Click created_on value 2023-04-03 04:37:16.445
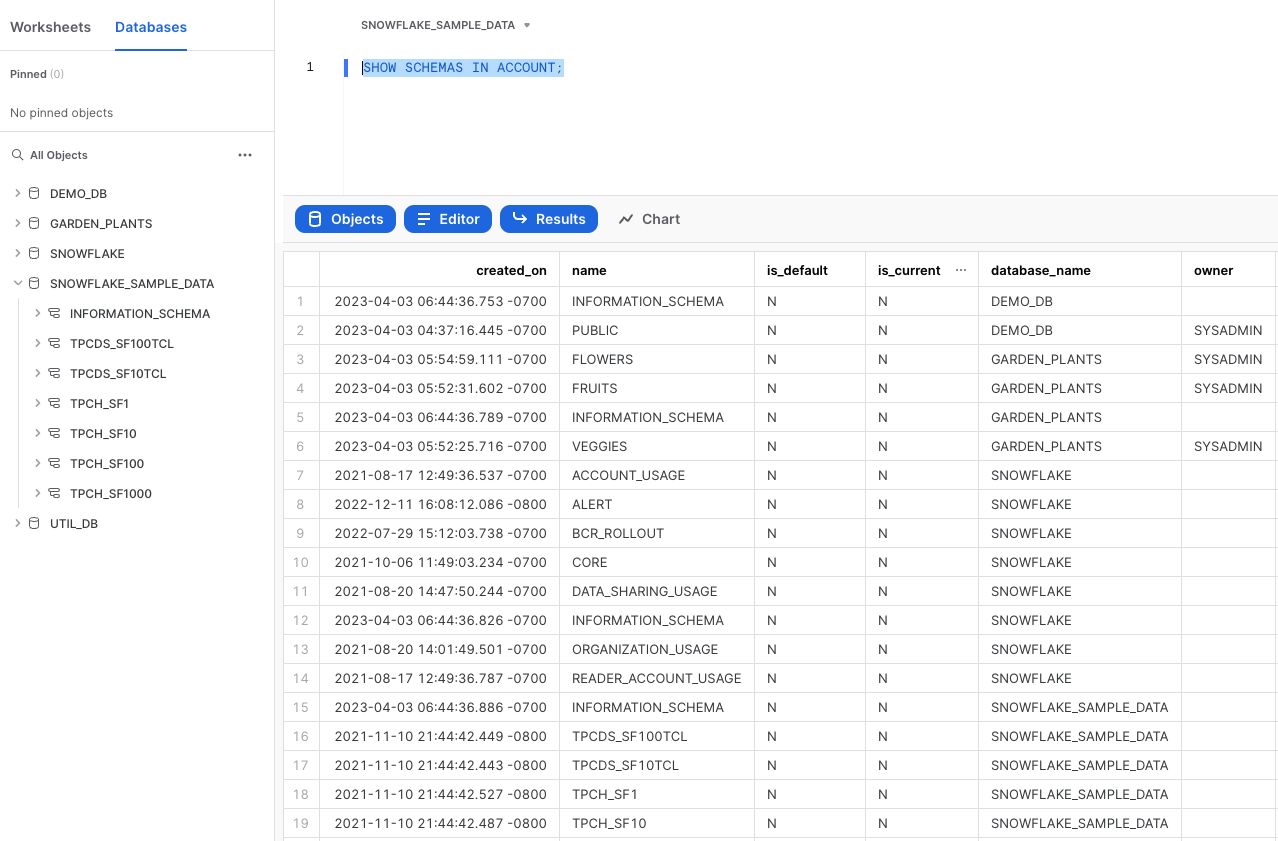 (440, 330)
